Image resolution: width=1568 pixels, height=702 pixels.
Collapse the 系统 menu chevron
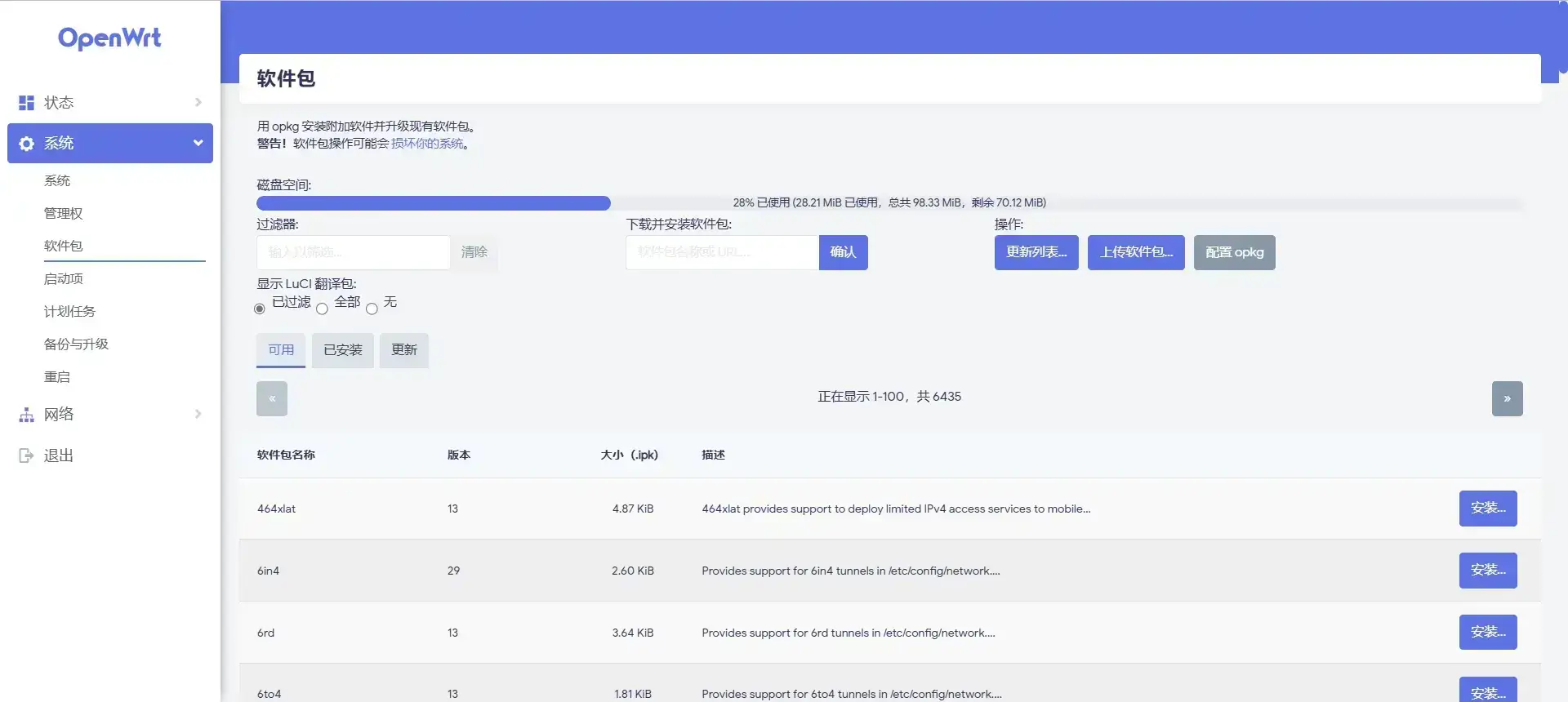pyautogui.click(x=198, y=144)
